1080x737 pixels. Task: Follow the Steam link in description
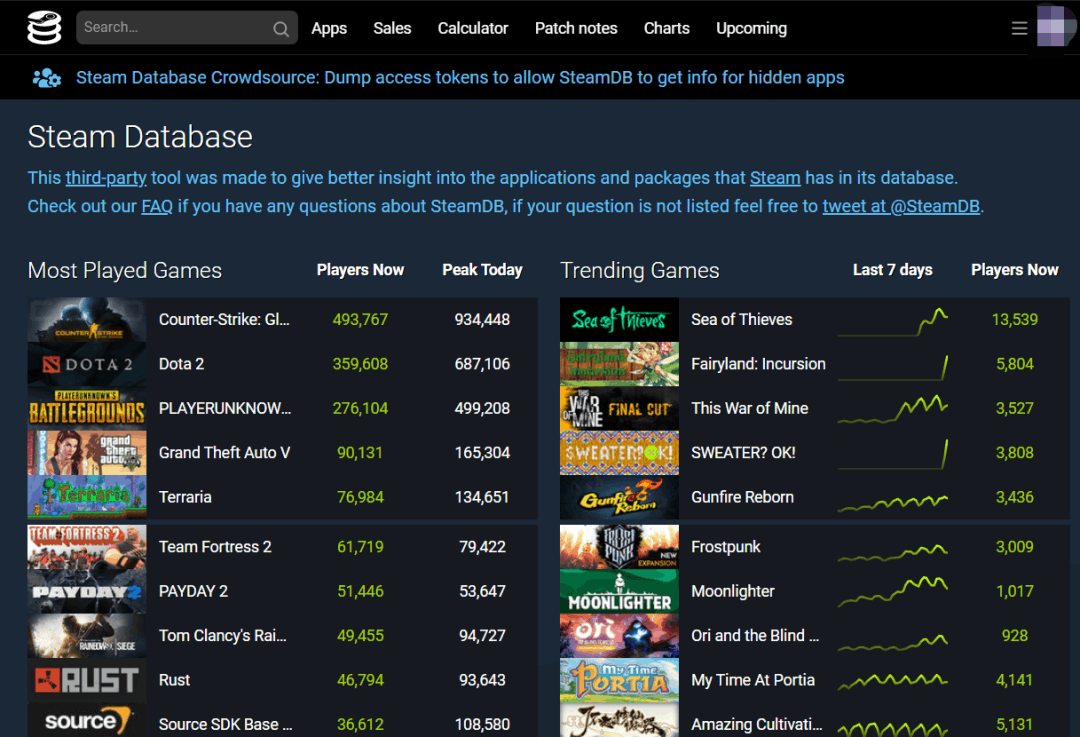click(775, 178)
